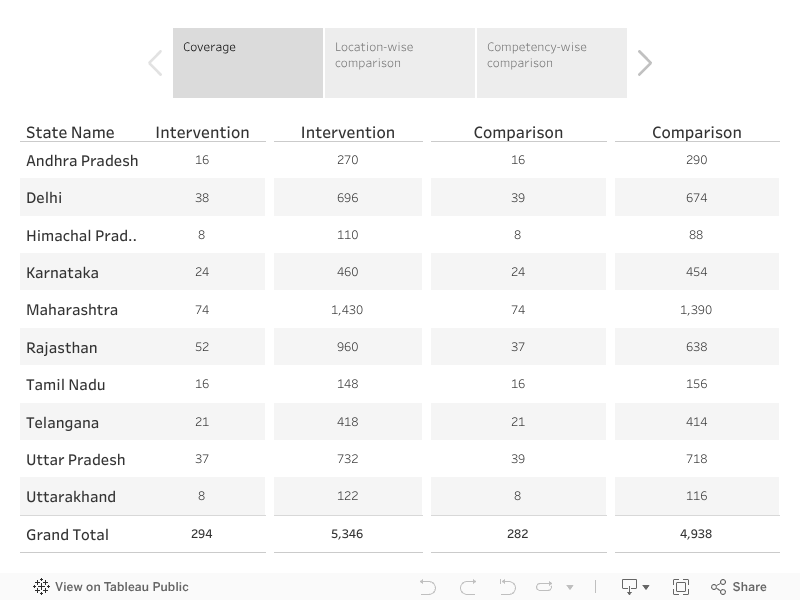
Task: Click the revert (reset view) icon
Action: [x=507, y=587]
